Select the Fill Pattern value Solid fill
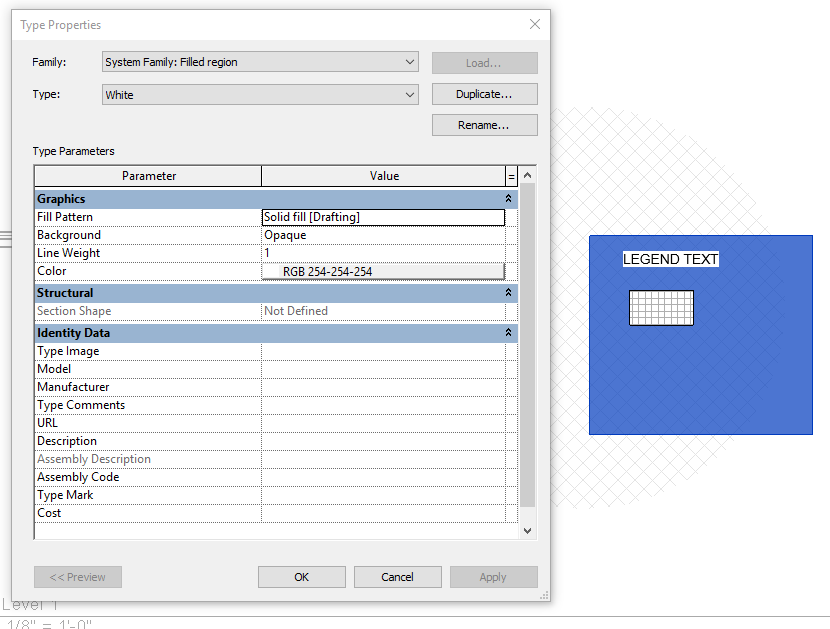Image resolution: width=830 pixels, height=629 pixels. (x=383, y=216)
